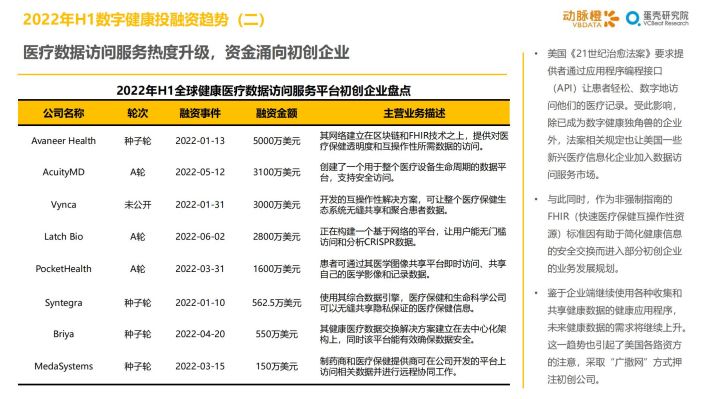This screenshot has width=710, height=399.
Task: Click the 5000万美元 funding amount
Action: 277,141
